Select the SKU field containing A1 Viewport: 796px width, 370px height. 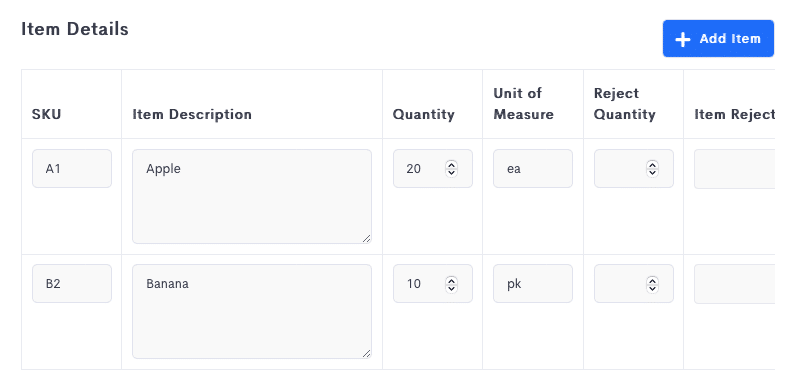pos(72,169)
